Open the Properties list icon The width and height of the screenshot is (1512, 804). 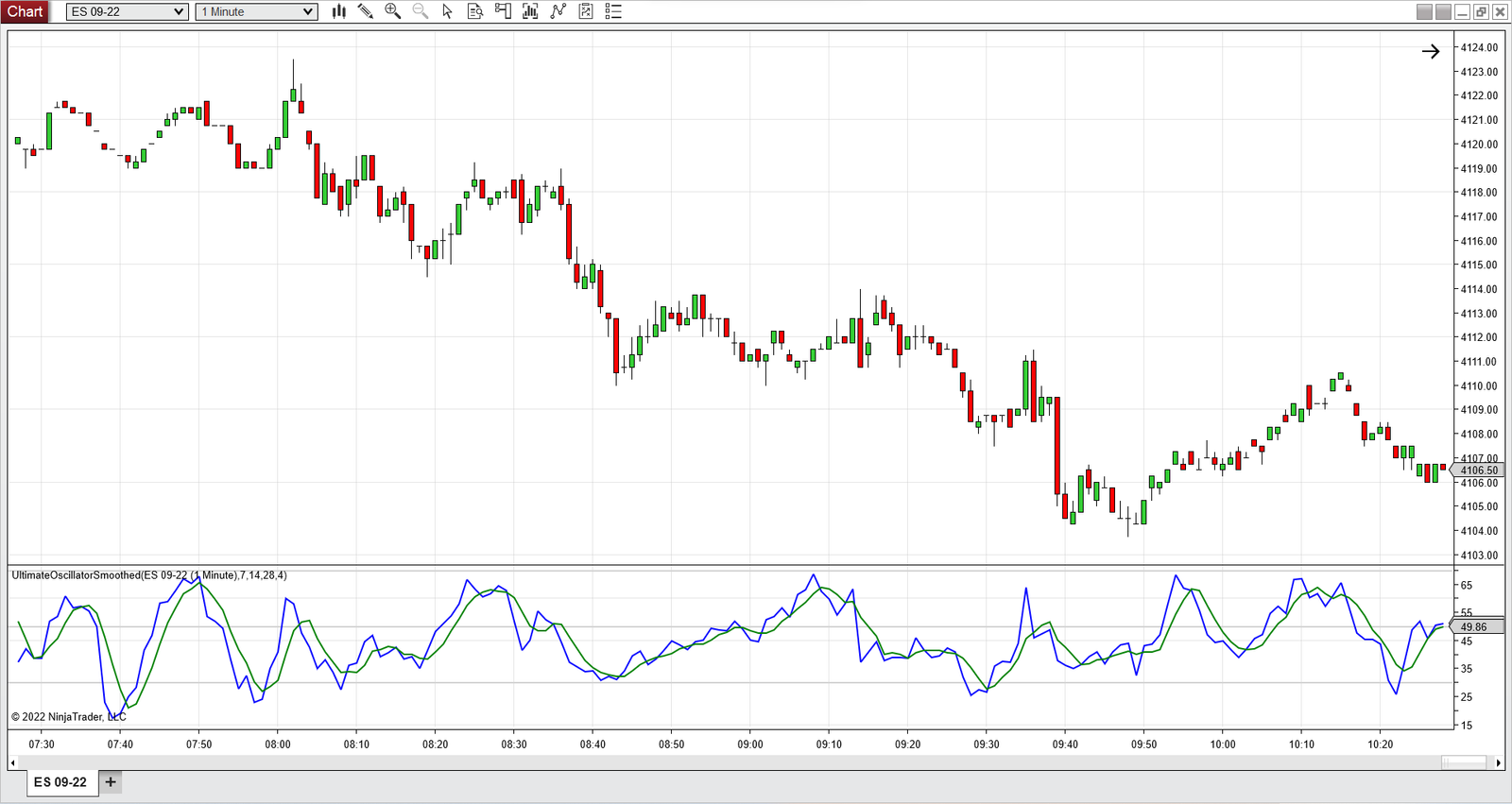click(613, 11)
